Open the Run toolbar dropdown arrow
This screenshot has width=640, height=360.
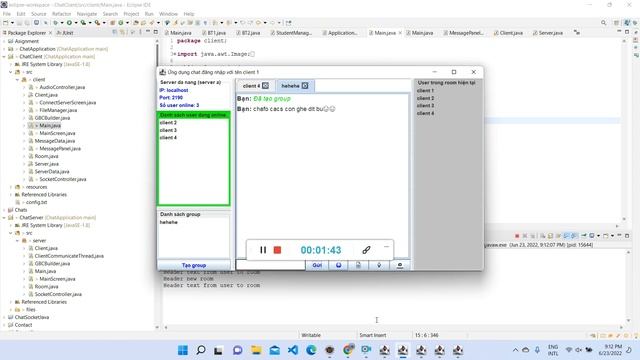point(76,23)
